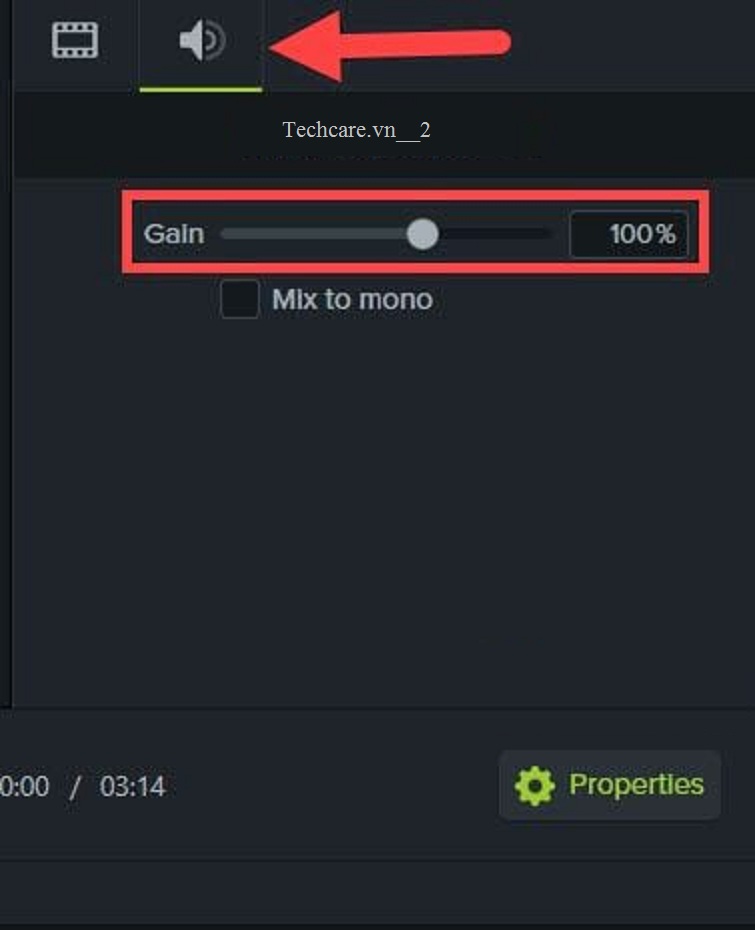
Task: Open the visual properties film strip tab
Action: point(75,41)
